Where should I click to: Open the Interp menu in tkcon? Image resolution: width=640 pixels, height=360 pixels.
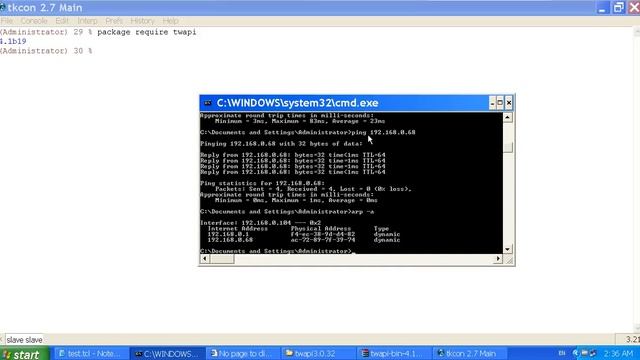87,21
